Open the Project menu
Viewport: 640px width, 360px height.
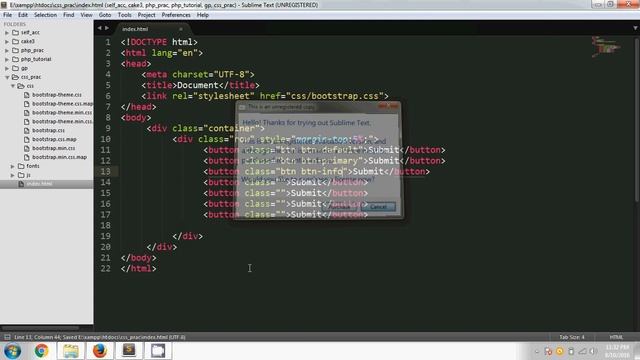click(146, 15)
